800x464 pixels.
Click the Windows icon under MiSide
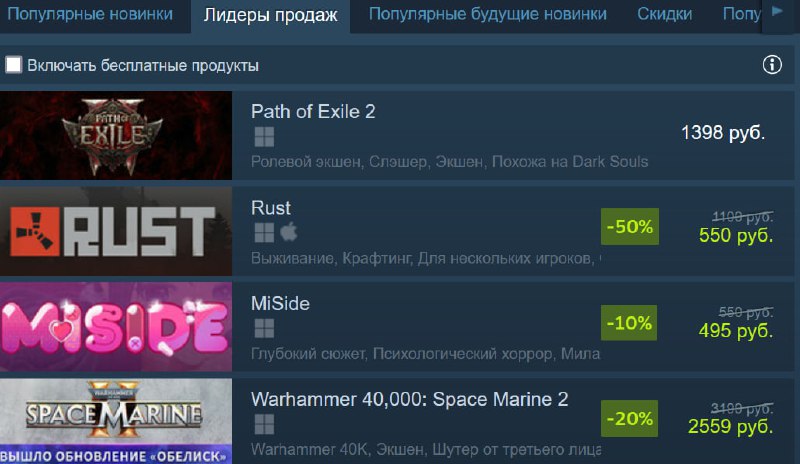click(x=264, y=328)
